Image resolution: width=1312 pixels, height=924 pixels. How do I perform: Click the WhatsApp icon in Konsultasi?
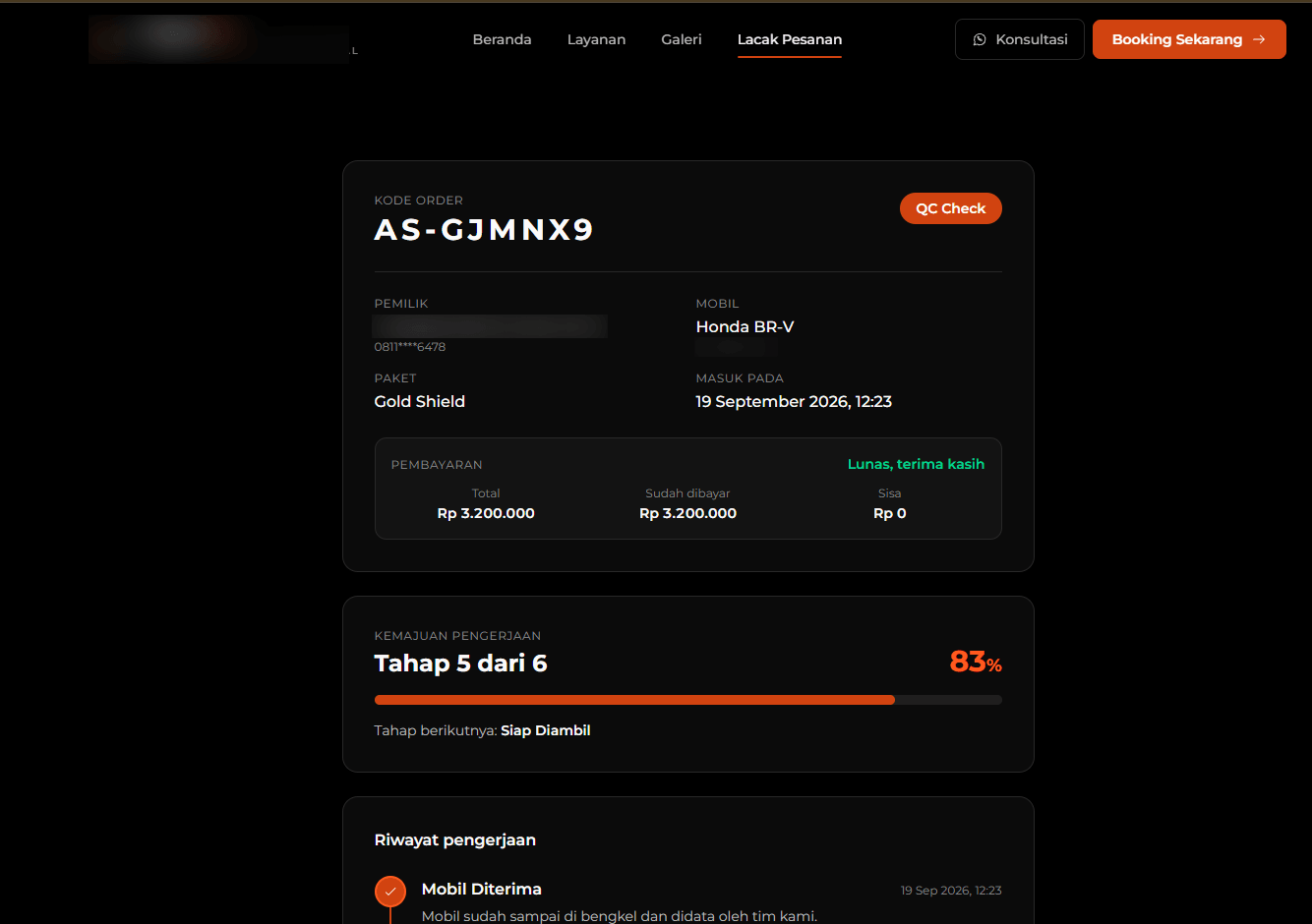(x=980, y=39)
